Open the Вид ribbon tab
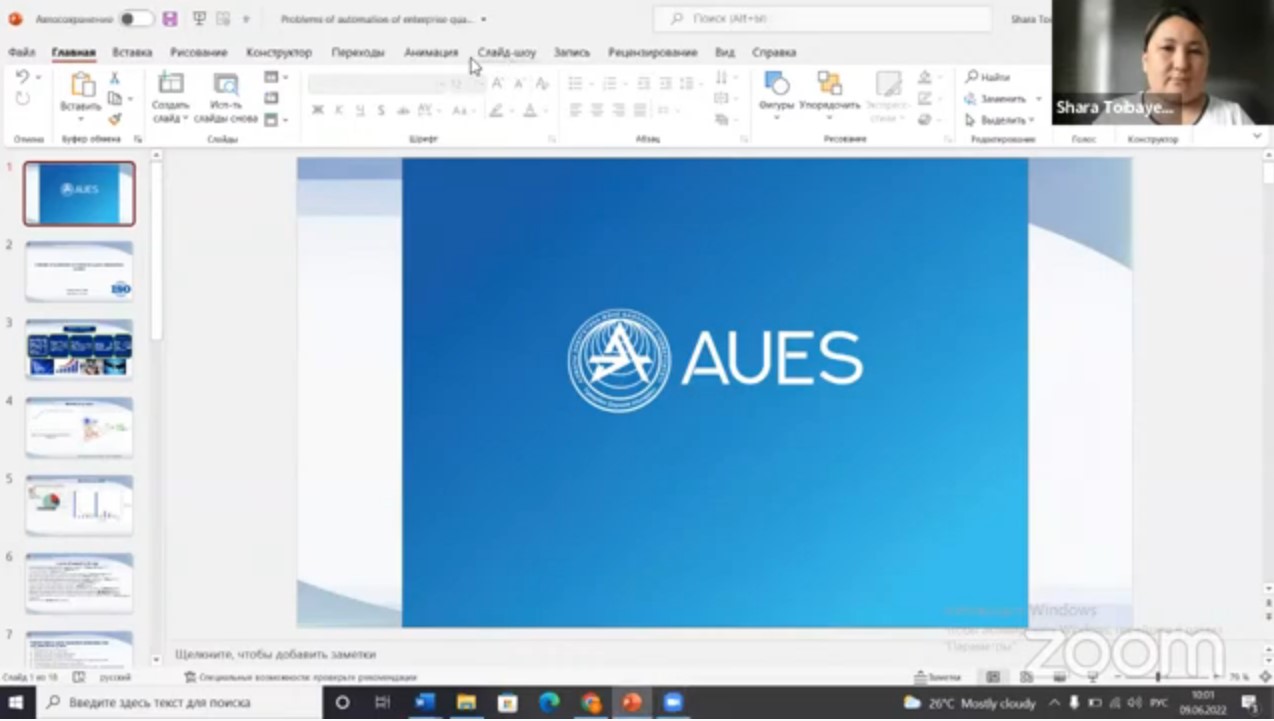1274x721 pixels. (x=725, y=52)
